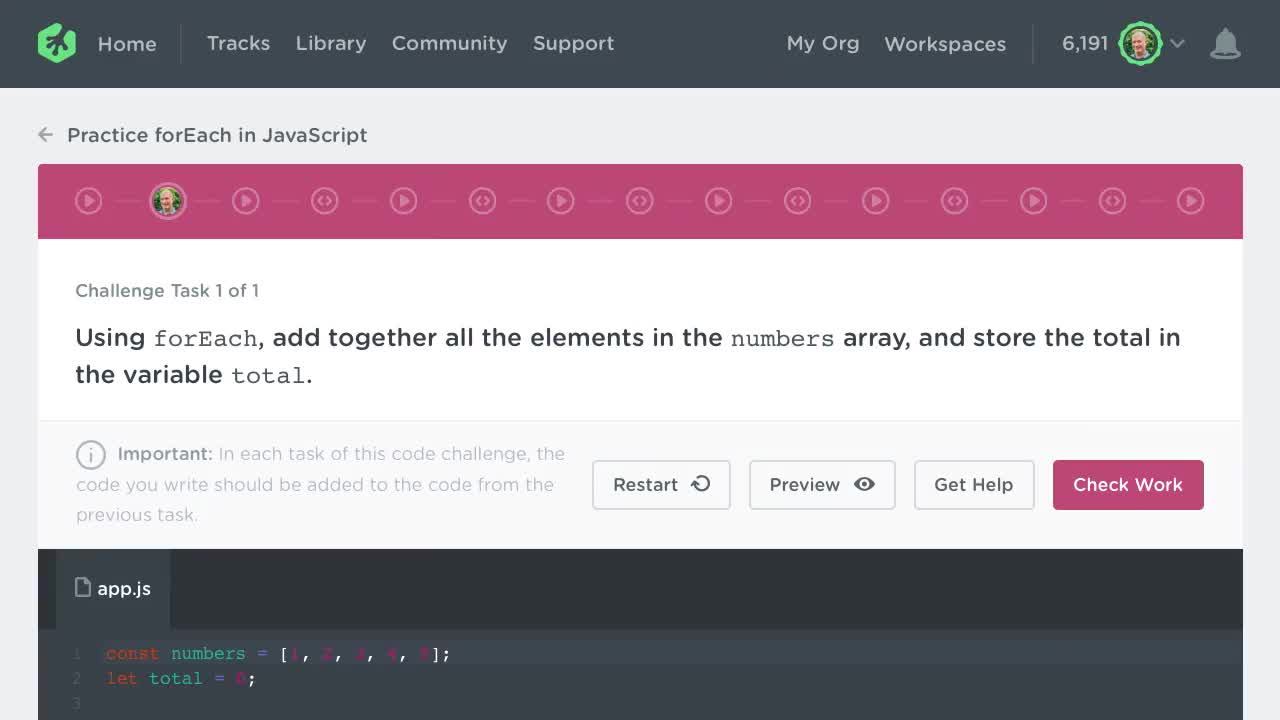1280x720 pixels.
Task: Click the back arrow beside the practice title
Action: pyautogui.click(x=45, y=135)
